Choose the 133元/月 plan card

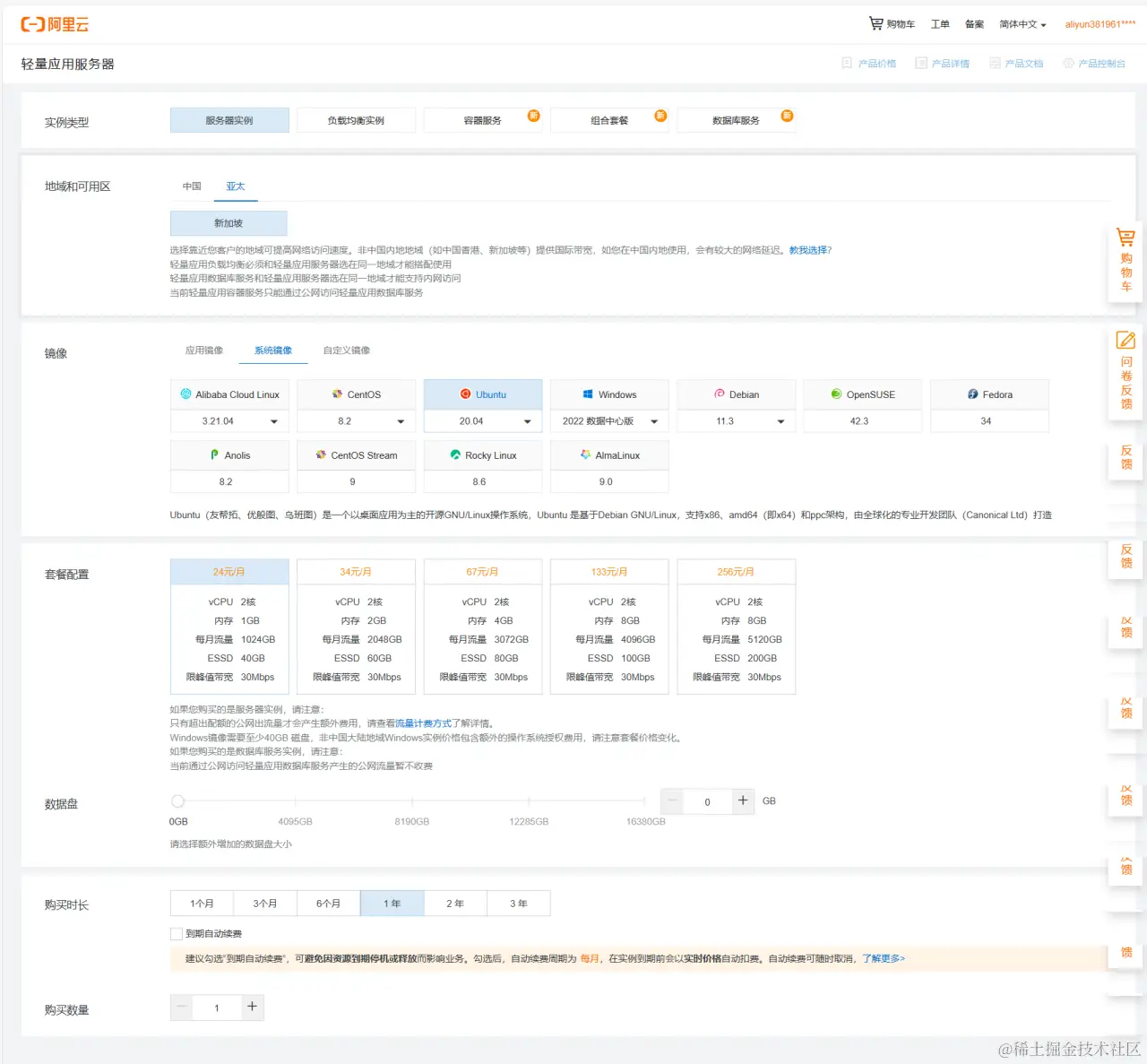tap(609, 626)
